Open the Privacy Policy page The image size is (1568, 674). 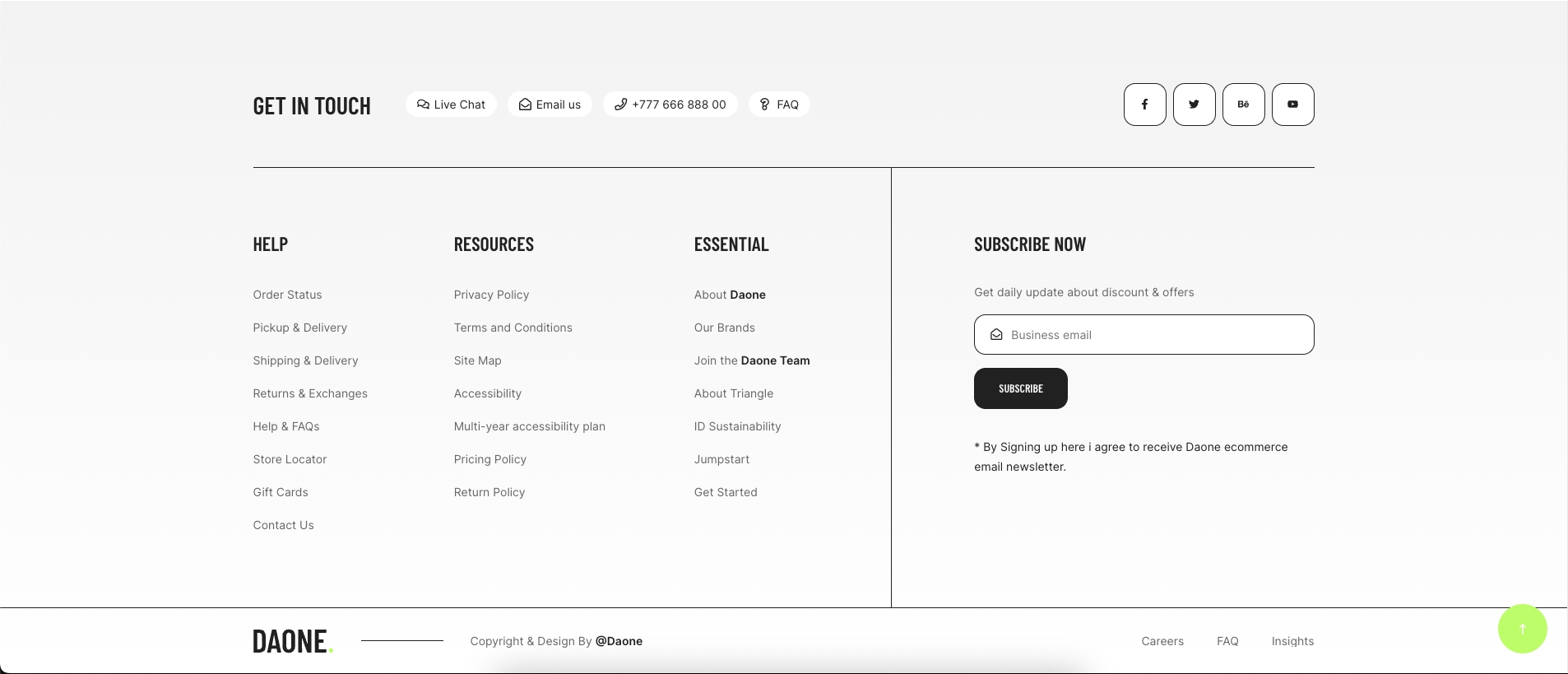point(491,295)
